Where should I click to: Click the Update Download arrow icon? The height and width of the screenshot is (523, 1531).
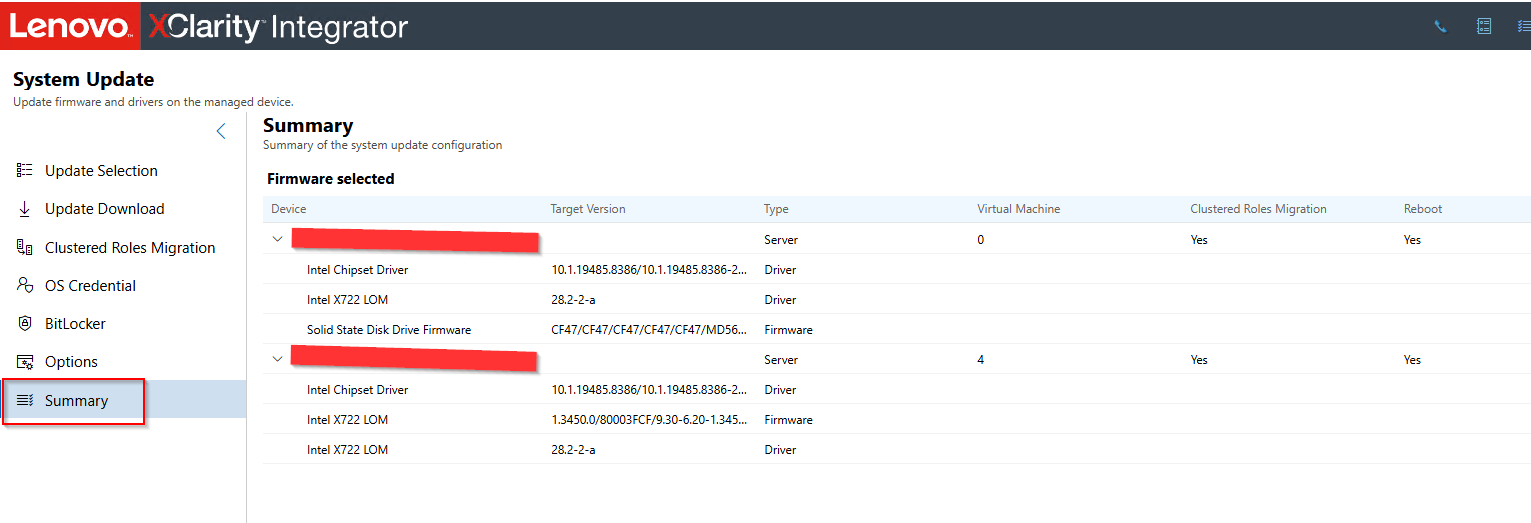pos(25,209)
